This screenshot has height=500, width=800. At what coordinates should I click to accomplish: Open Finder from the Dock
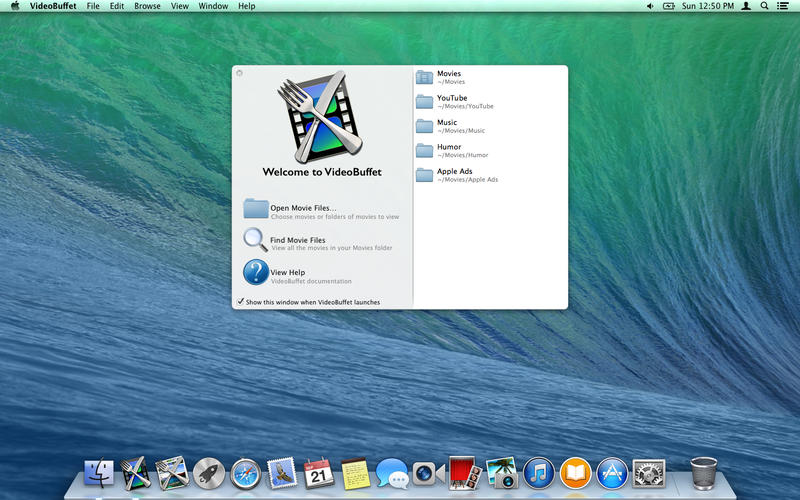98,473
